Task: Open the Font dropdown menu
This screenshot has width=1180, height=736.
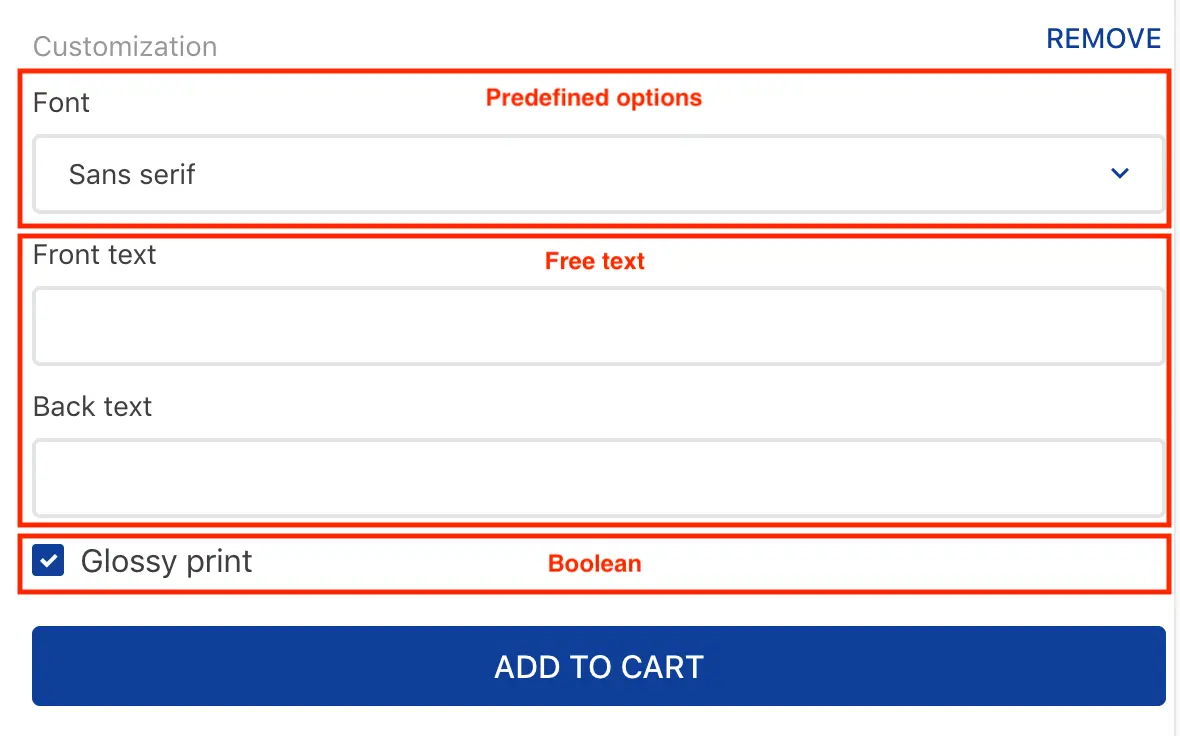Action: pos(598,175)
